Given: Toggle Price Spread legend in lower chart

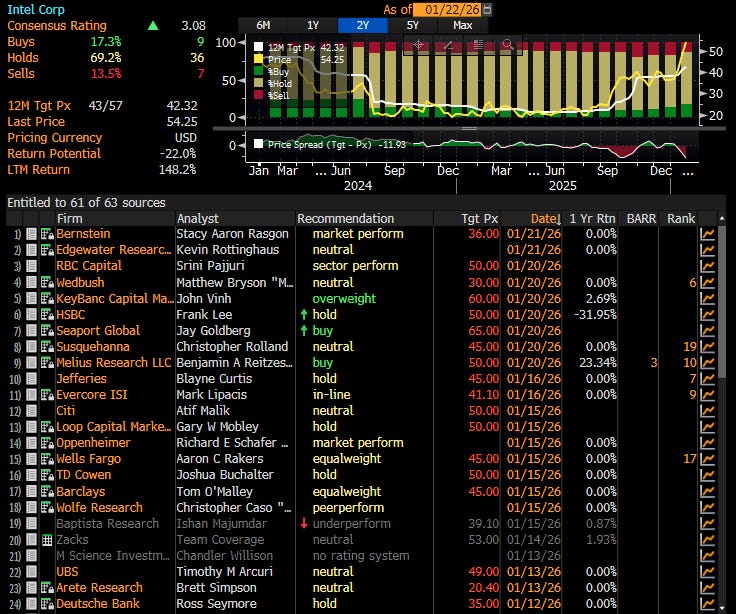Looking at the screenshot, I should point(258,144).
